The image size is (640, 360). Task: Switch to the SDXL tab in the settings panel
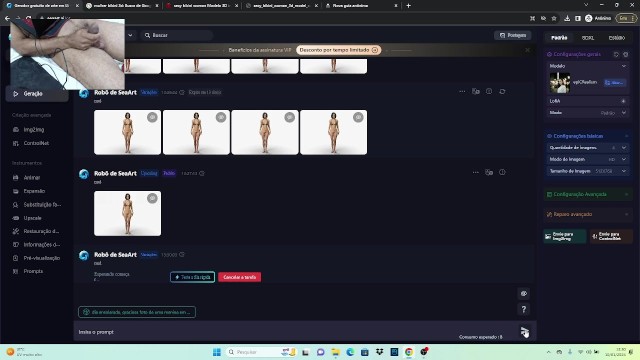[x=588, y=38]
